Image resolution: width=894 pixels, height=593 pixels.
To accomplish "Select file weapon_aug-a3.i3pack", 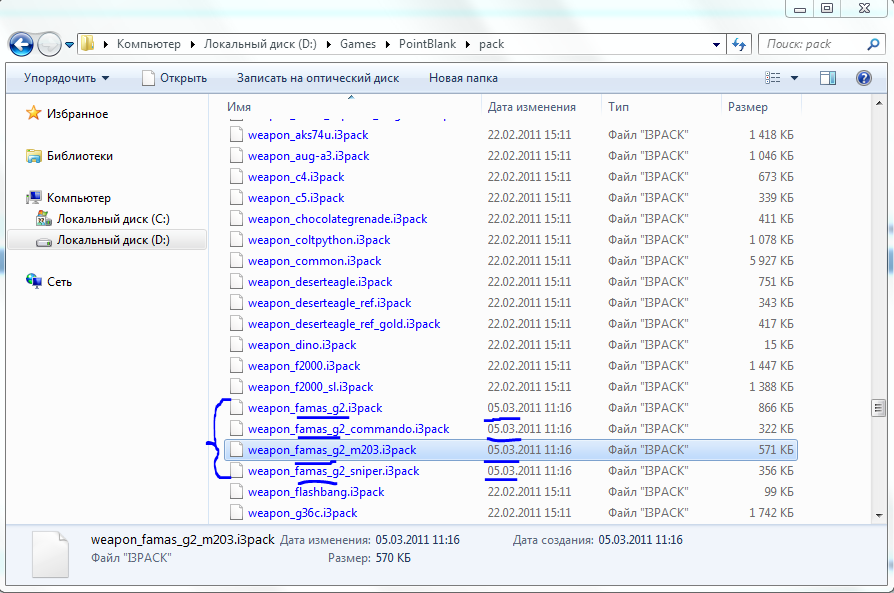I will (308, 156).
